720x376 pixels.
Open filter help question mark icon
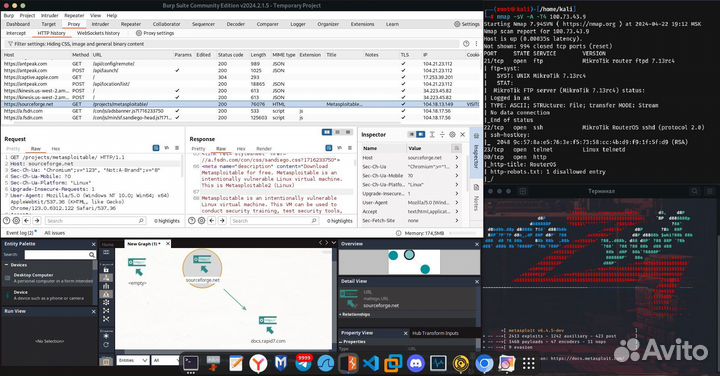pos(466,44)
